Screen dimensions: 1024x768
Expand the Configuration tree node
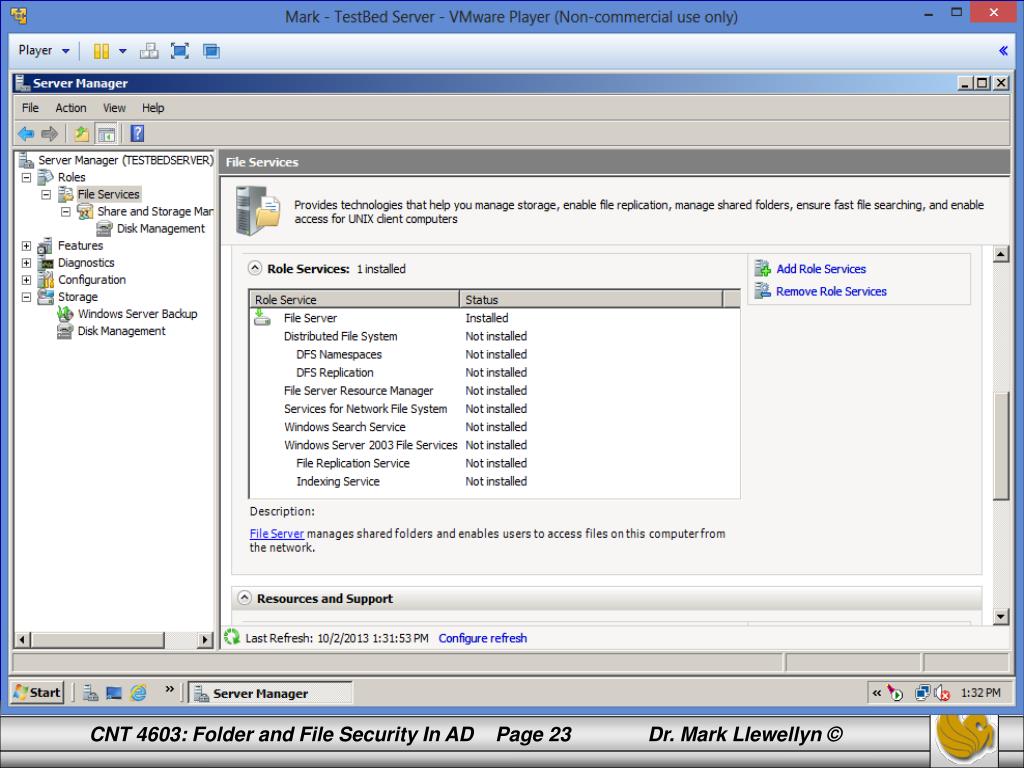26,280
